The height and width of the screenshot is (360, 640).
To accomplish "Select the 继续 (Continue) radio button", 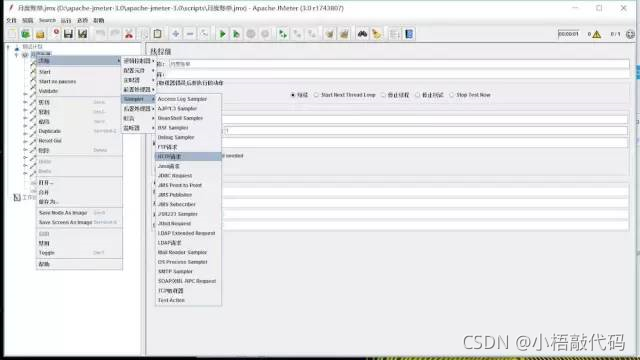I will point(293,95).
